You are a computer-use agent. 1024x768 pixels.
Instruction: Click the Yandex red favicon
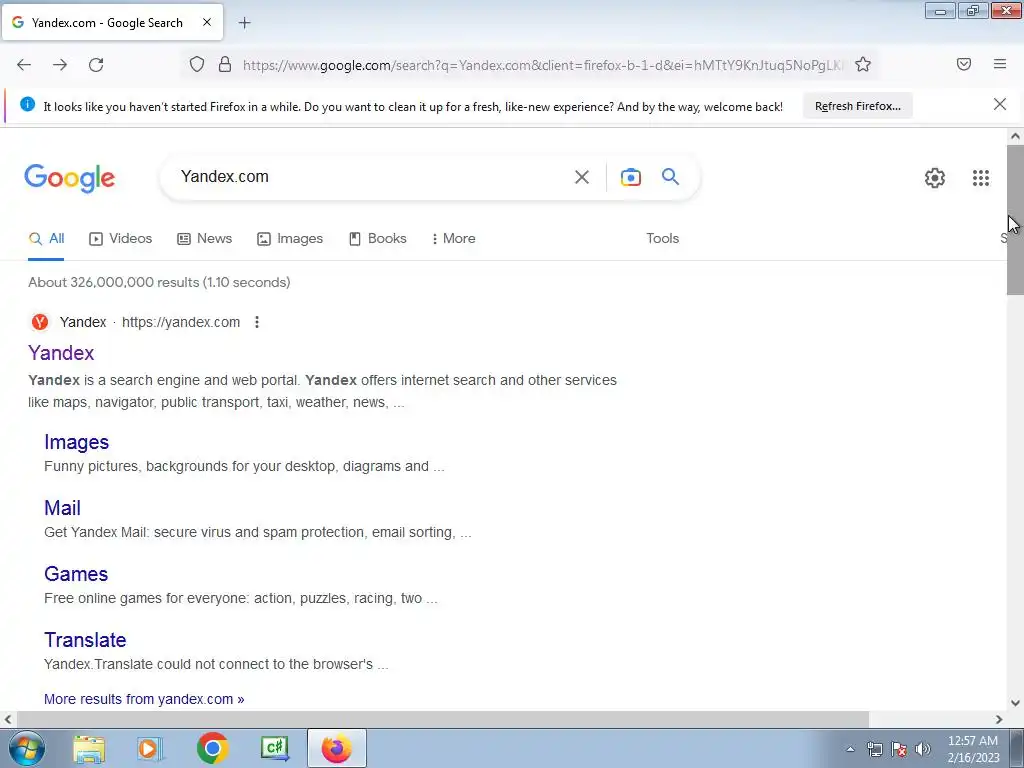point(40,322)
